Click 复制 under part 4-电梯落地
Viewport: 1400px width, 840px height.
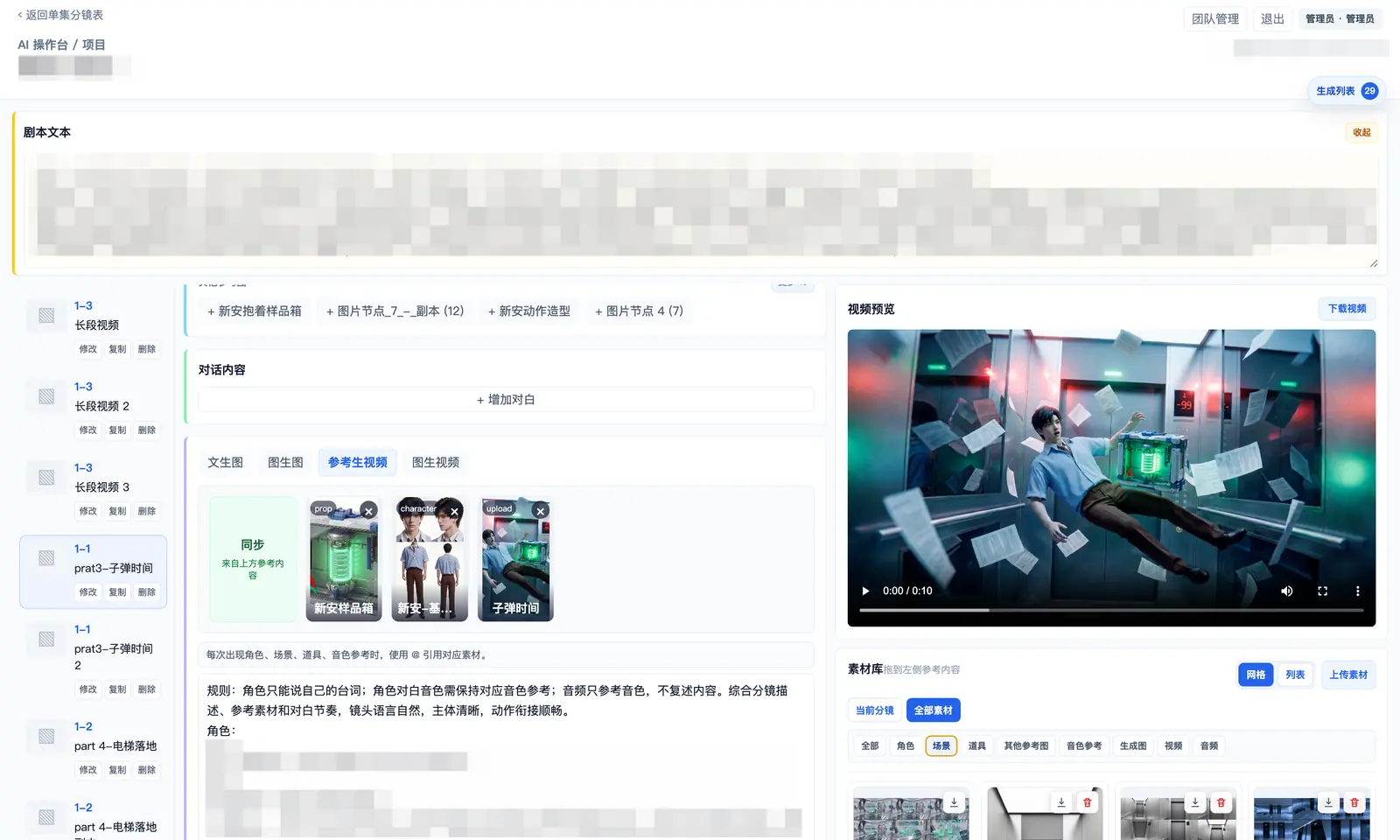117,770
